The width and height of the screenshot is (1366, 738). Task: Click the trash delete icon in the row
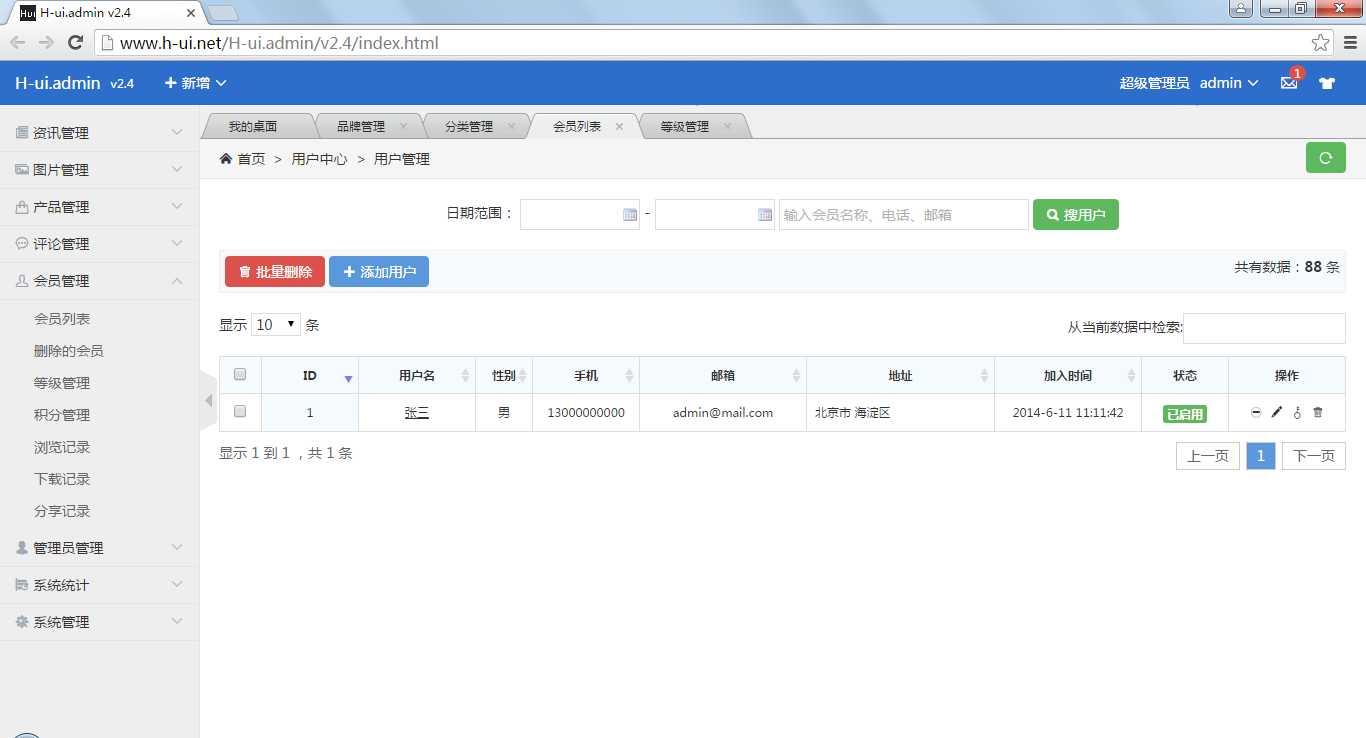pos(1317,412)
